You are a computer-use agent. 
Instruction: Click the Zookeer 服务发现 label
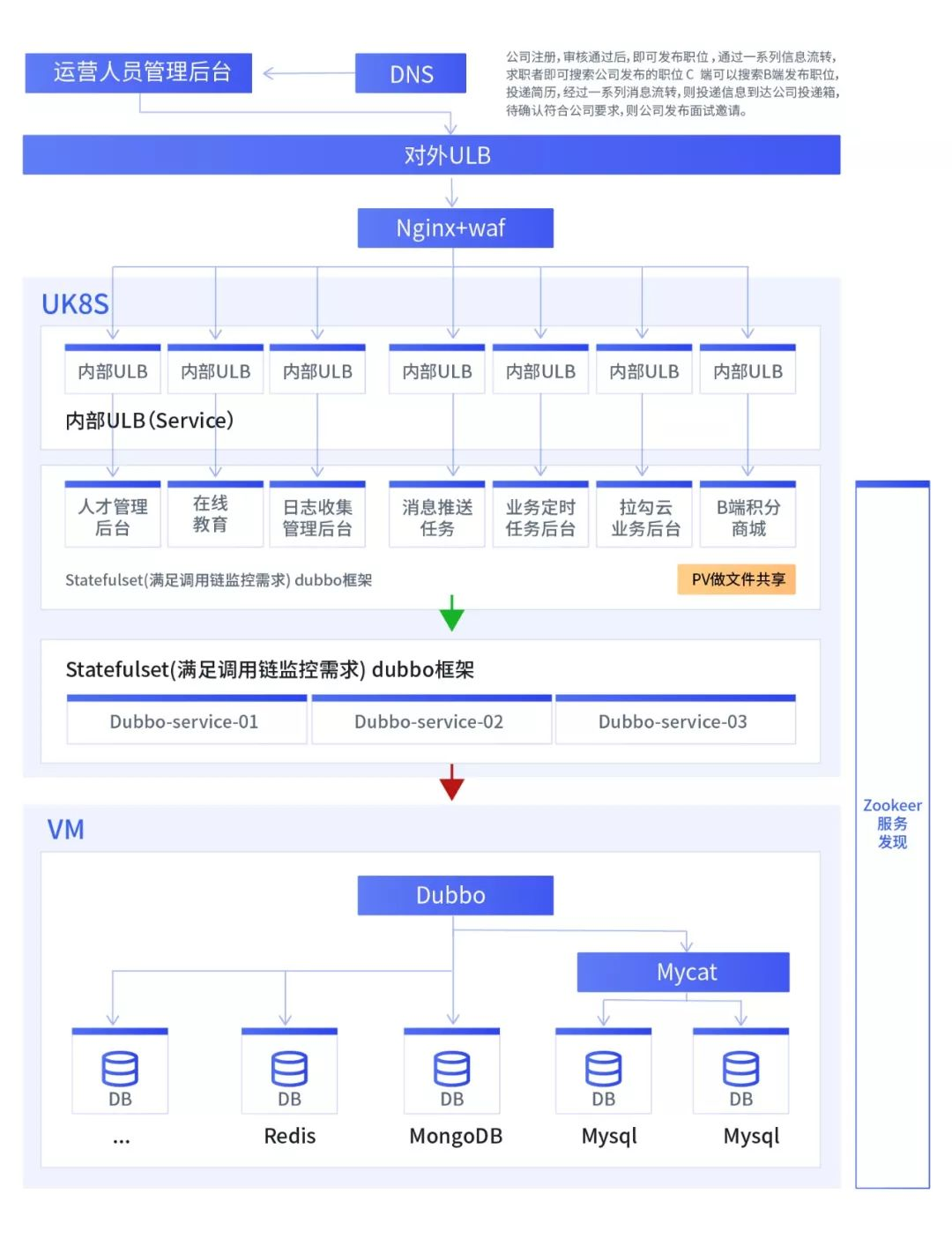[892, 824]
